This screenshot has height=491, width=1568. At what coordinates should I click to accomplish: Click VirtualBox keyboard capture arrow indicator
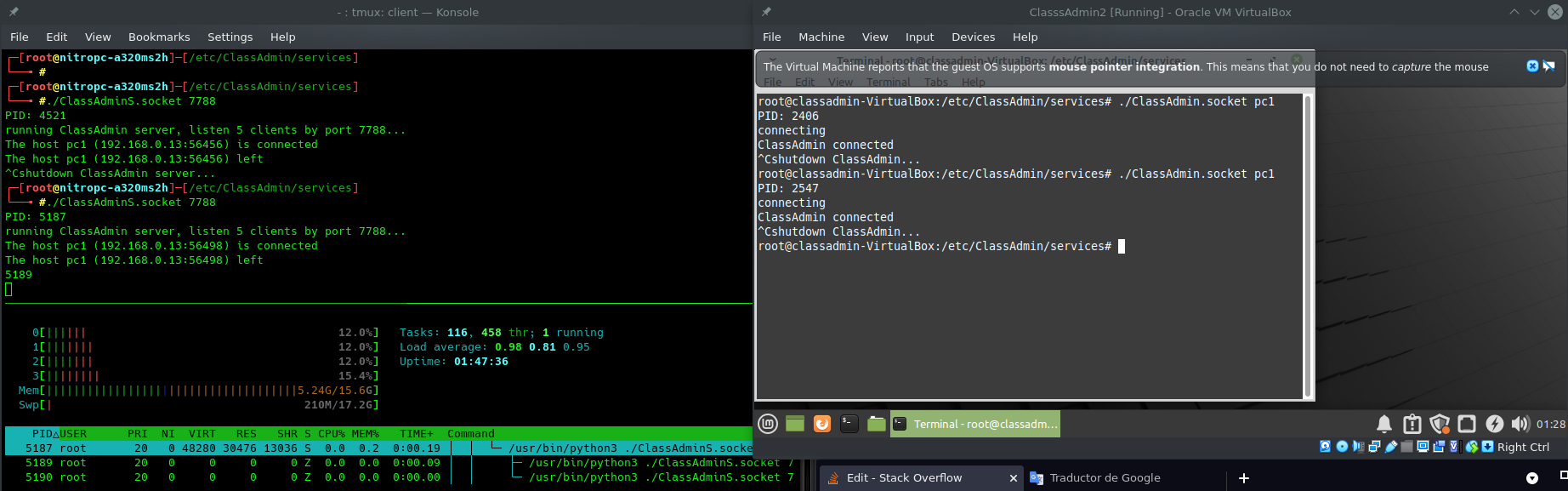click(x=1487, y=447)
